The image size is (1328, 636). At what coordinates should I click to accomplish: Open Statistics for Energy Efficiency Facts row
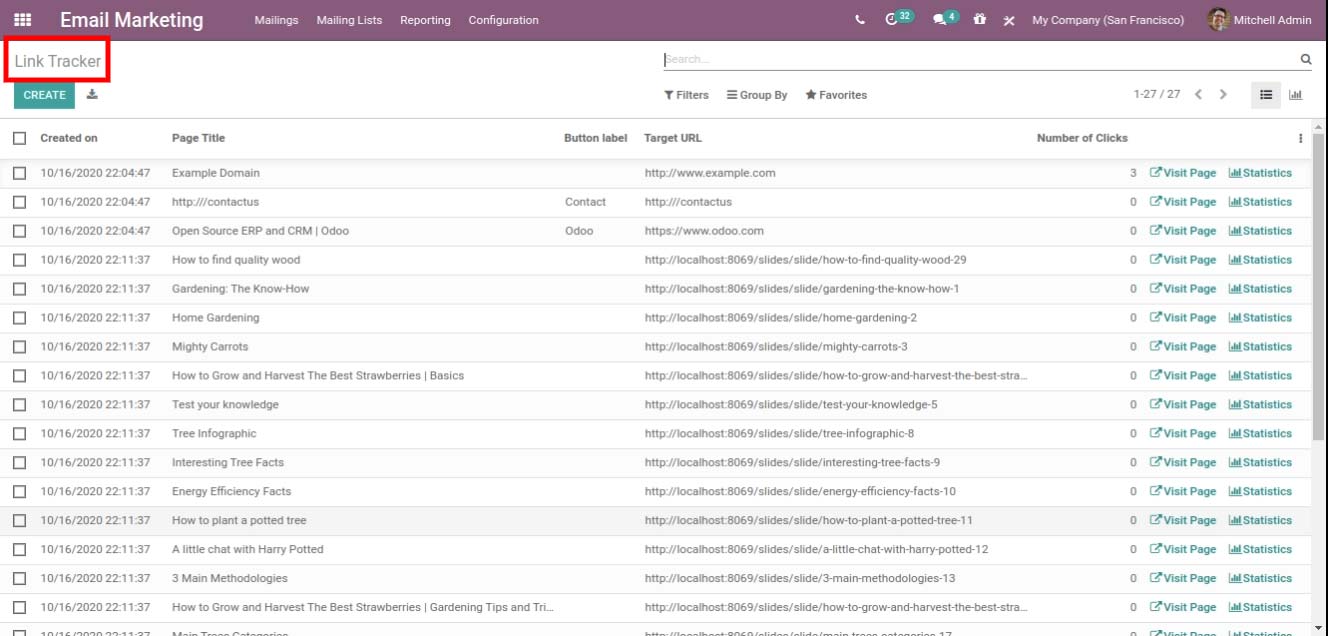pyautogui.click(x=1260, y=492)
